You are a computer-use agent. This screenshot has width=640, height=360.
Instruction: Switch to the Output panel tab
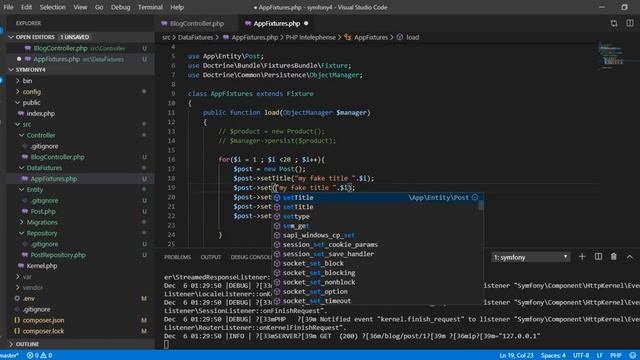click(x=211, y=257)
